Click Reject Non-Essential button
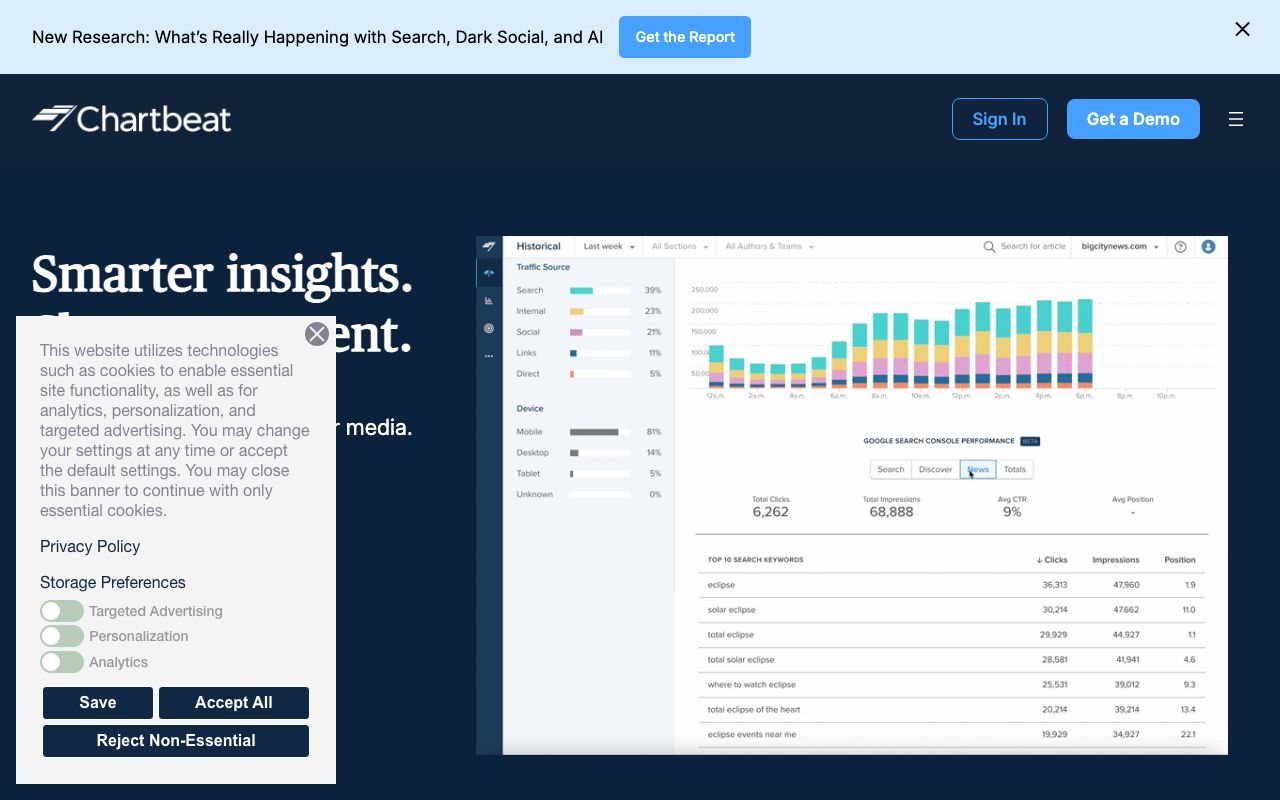The width and height of the screenshot is (1280, 800). tap(176, 741)
